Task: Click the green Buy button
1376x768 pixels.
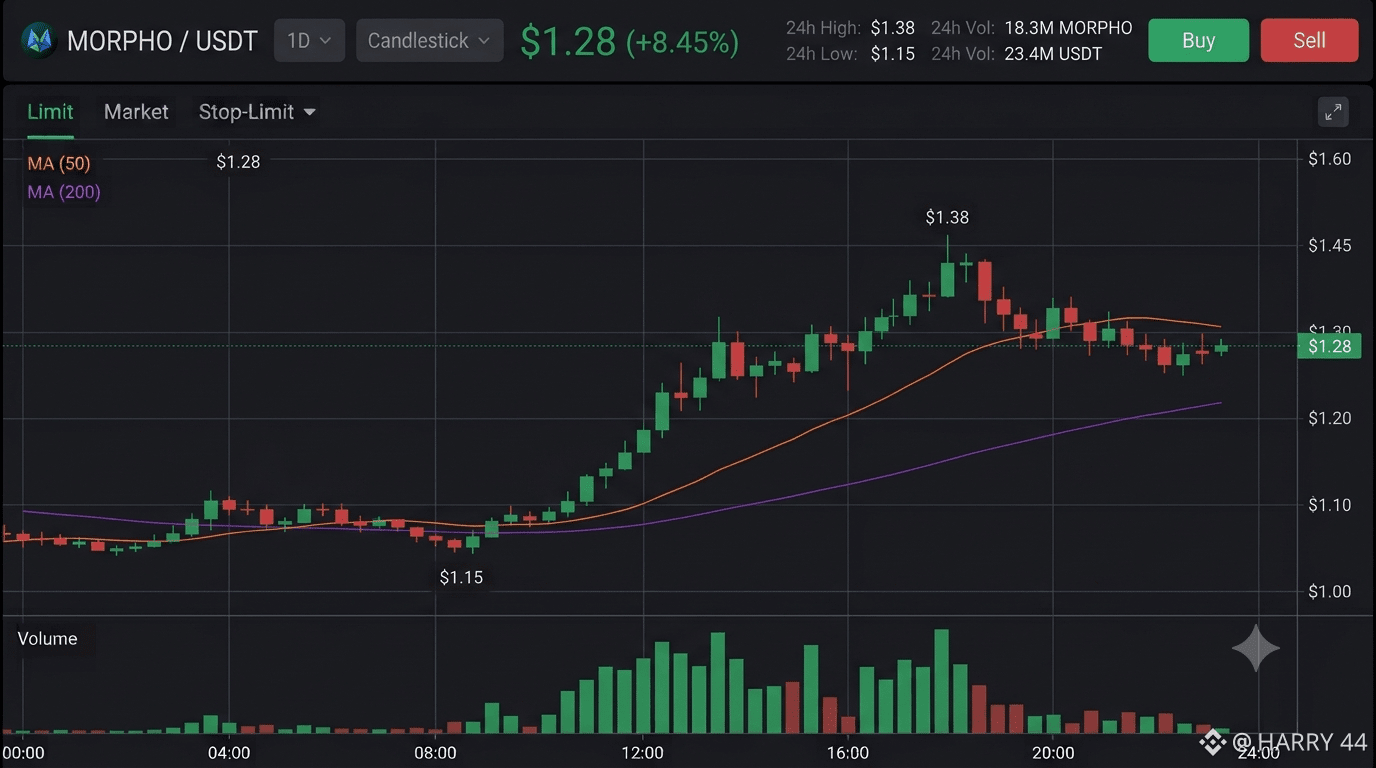Action: tap(1198, 40)
